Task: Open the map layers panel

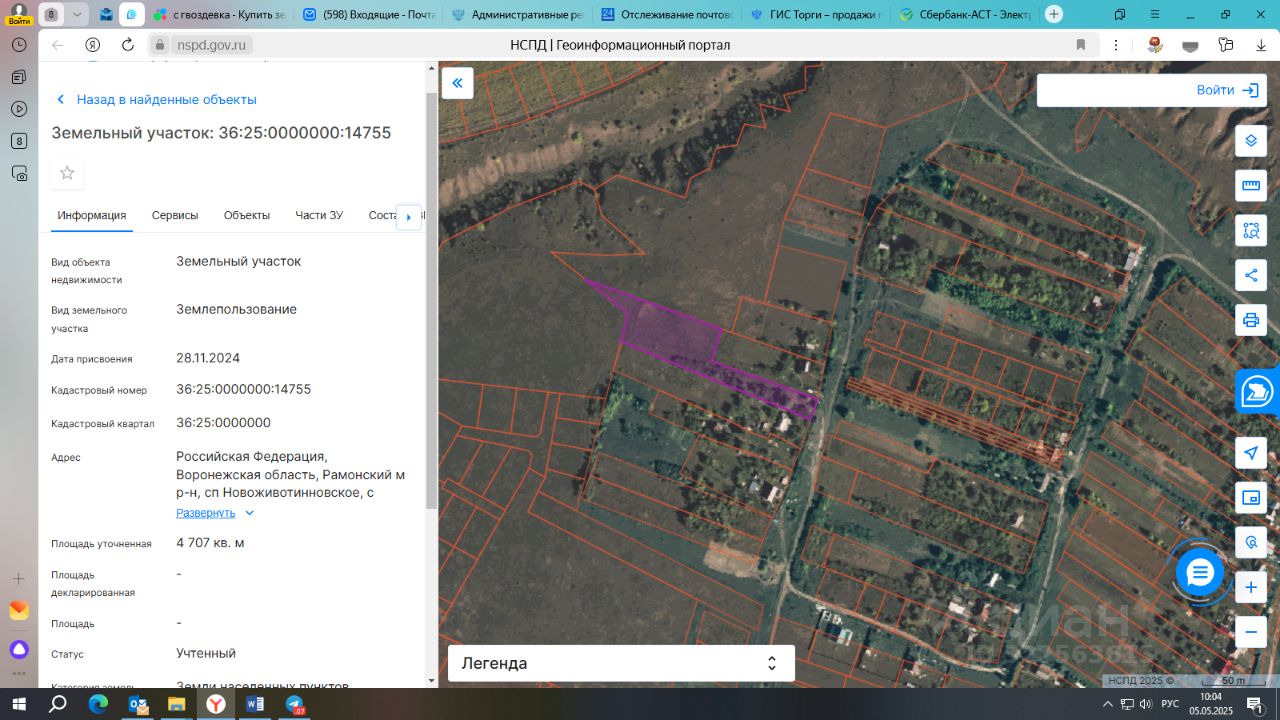Action: click(1251, 141)
